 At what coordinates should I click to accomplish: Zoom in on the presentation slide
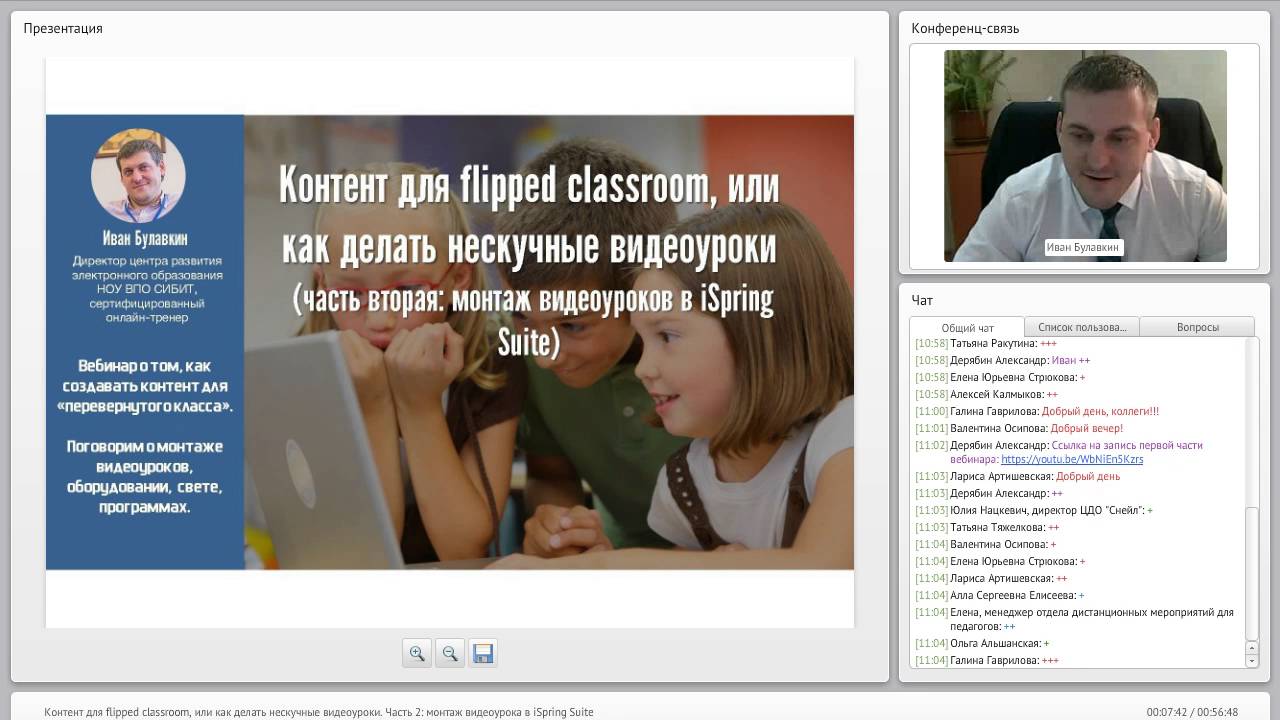pos(417,653)
